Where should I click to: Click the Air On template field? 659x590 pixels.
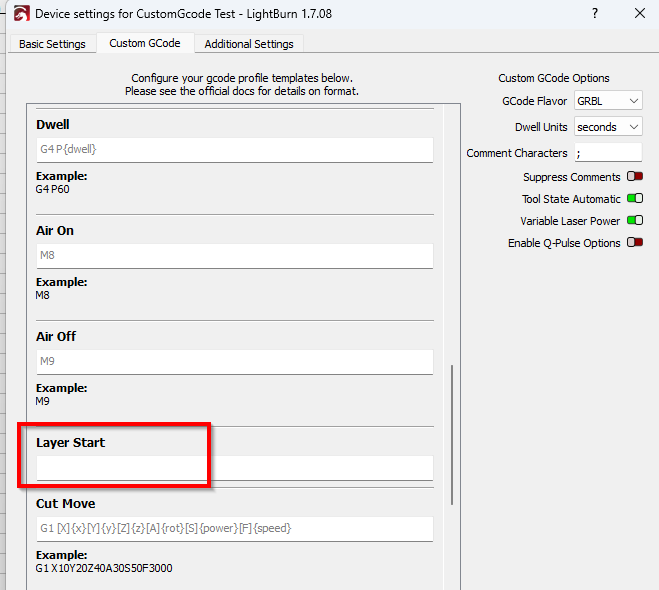pos(235,255)
